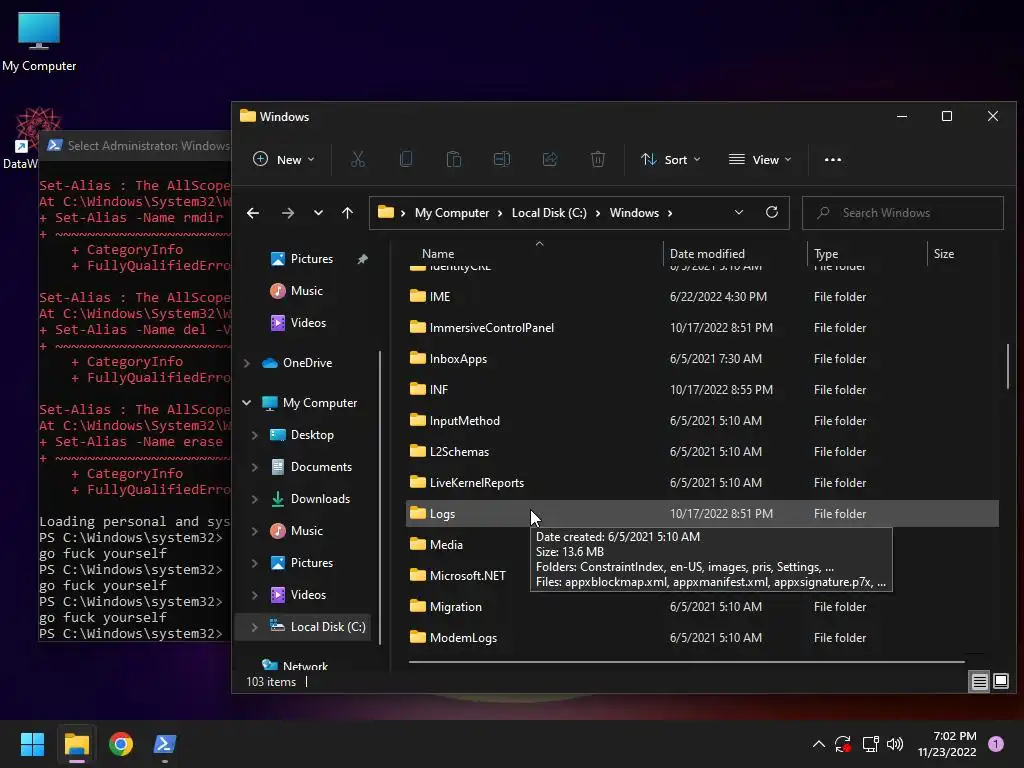Click the Search Windows field
The image size is (1024, 768).
click(x=903, y=213)
